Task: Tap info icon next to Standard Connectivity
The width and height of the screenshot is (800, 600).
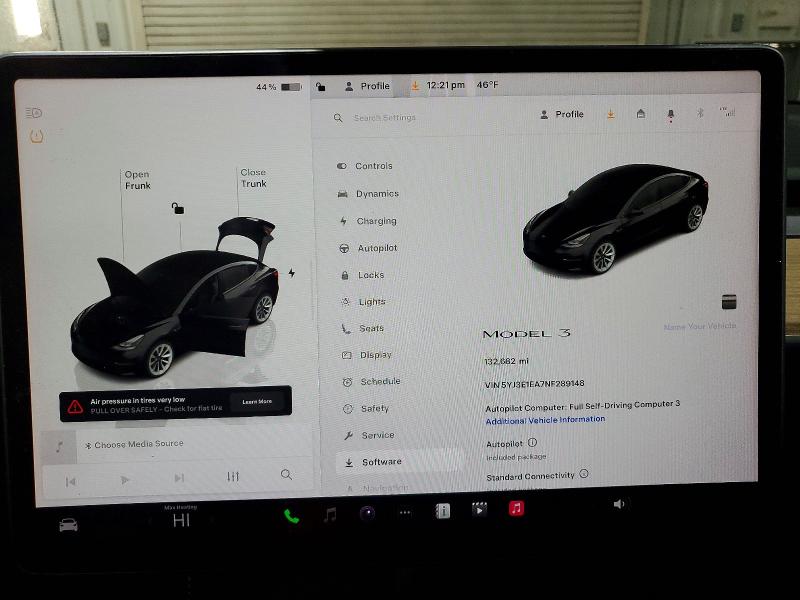Action: (x=584, y=473)
